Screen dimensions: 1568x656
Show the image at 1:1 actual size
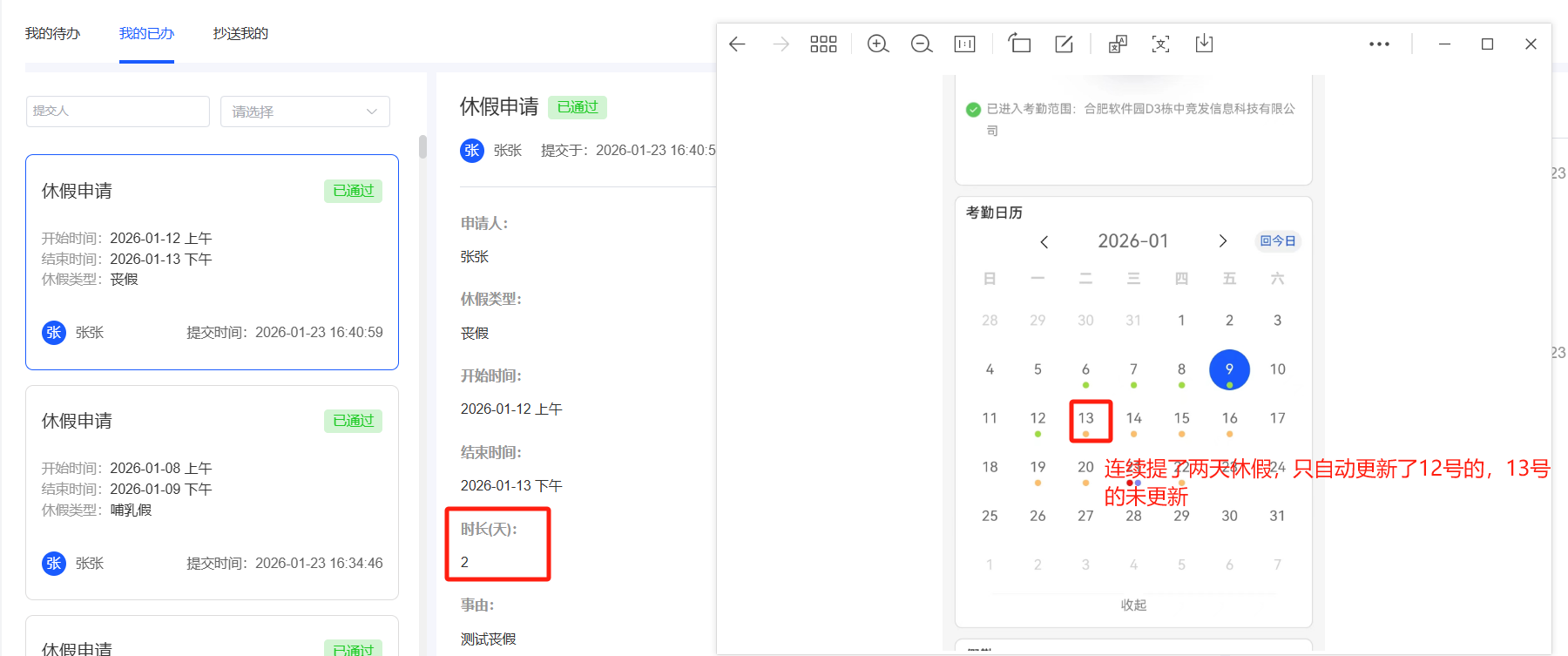pyautogui.click(x=965, y=44)
